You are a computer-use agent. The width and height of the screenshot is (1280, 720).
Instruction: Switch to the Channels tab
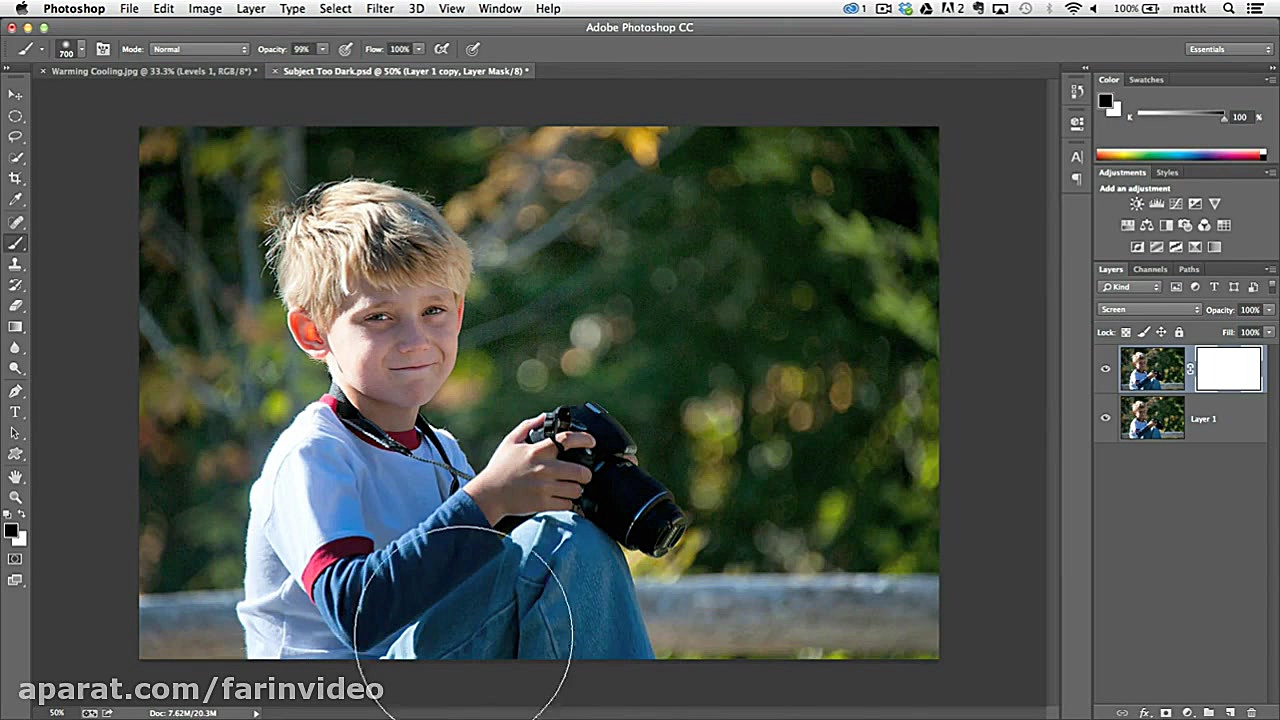pyautogui.click(x=1150, y=269)
